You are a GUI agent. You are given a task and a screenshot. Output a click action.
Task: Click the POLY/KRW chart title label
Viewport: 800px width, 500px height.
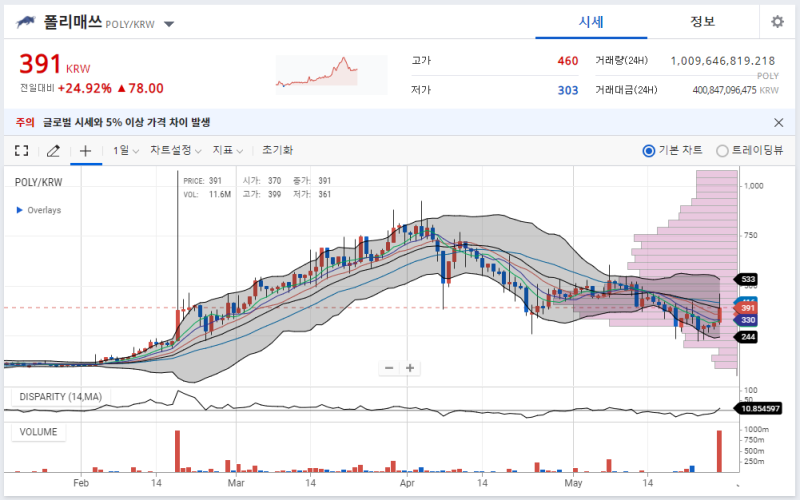coord(38,182)
